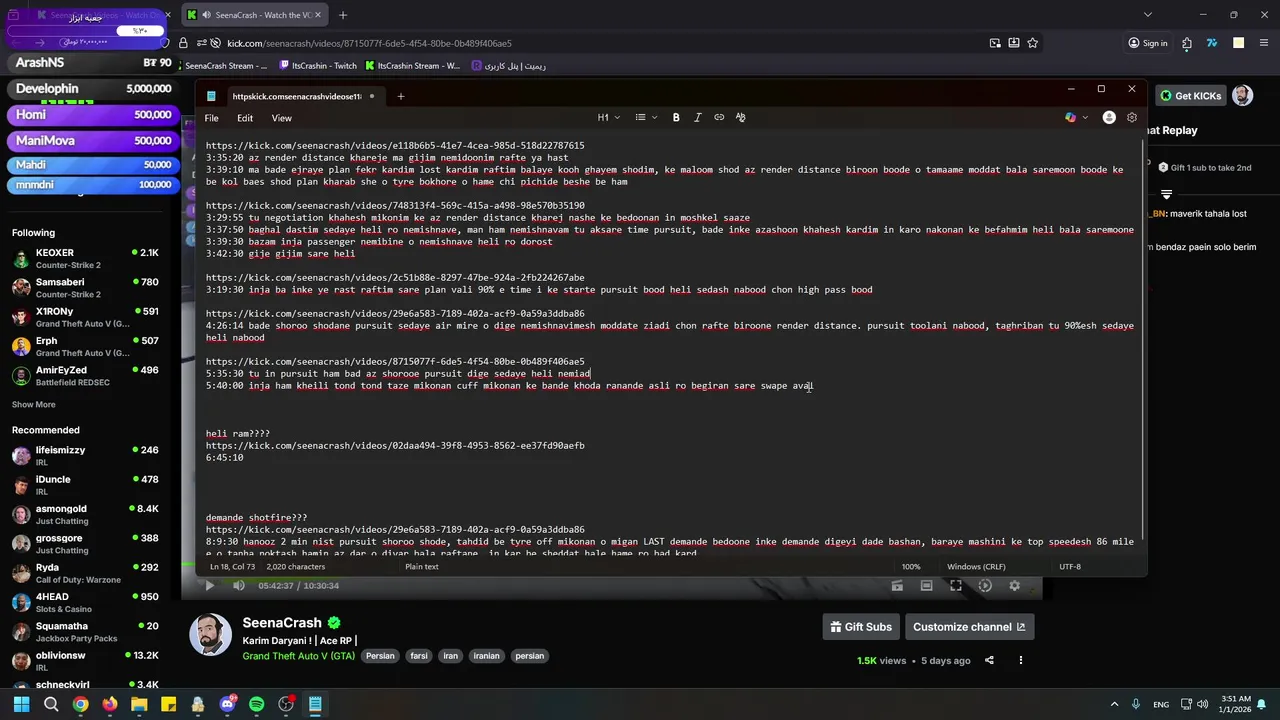Close the SeenaCrash browser tab

[x=317, y=15]
